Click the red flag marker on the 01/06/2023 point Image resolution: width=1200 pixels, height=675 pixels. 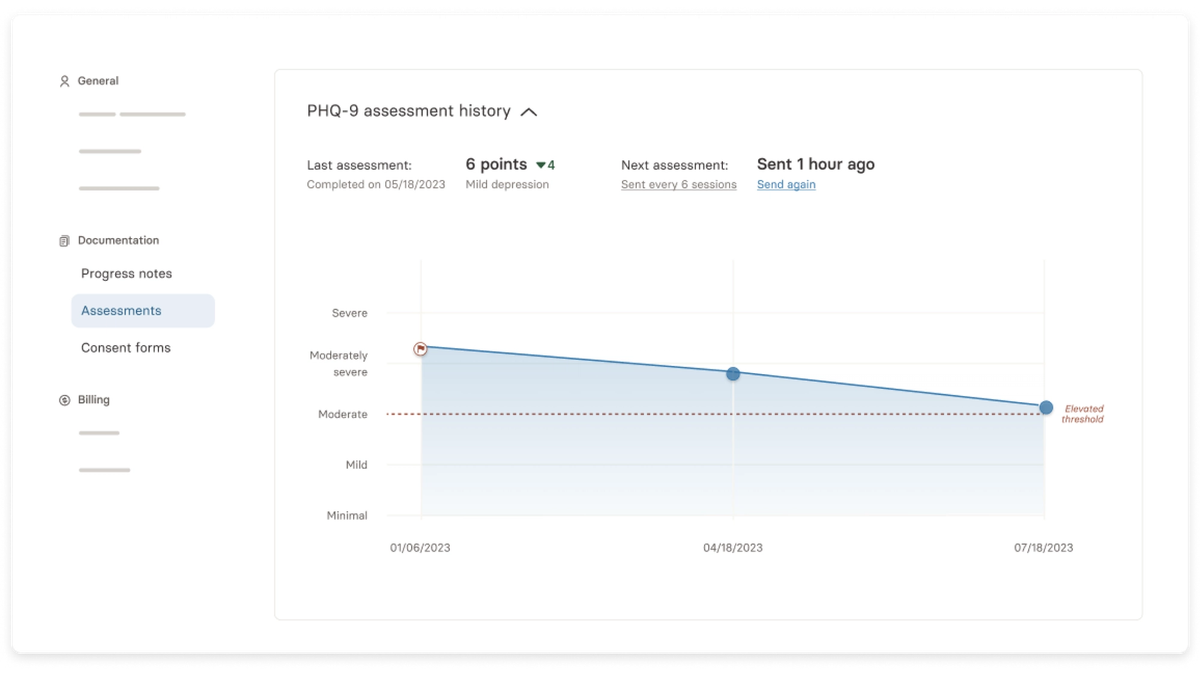point(421,349)
